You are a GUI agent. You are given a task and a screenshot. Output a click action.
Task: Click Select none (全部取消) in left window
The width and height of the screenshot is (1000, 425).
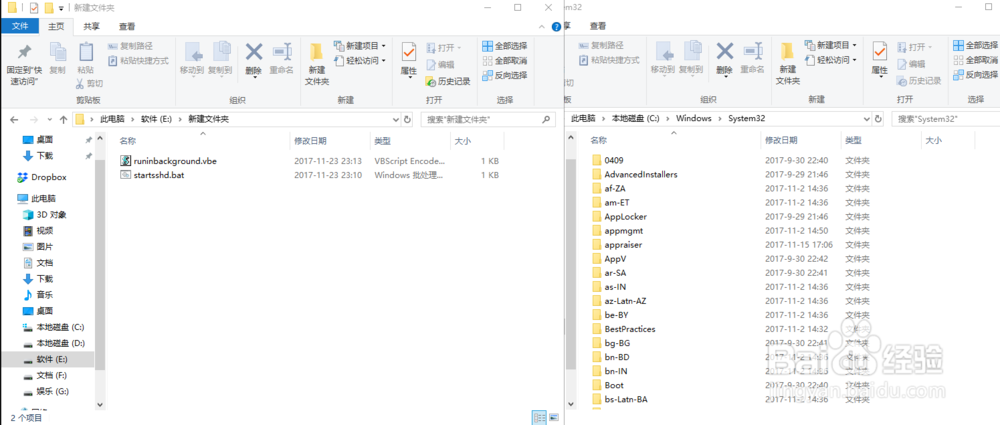[504, 61]
